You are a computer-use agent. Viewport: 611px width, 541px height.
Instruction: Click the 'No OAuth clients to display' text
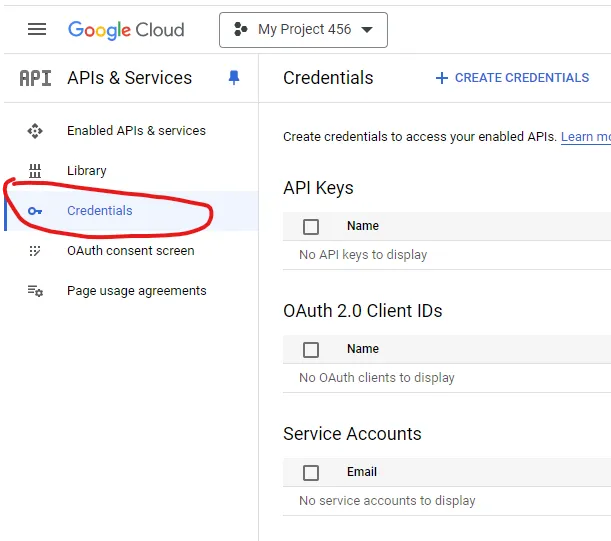(x=377, y=377)
